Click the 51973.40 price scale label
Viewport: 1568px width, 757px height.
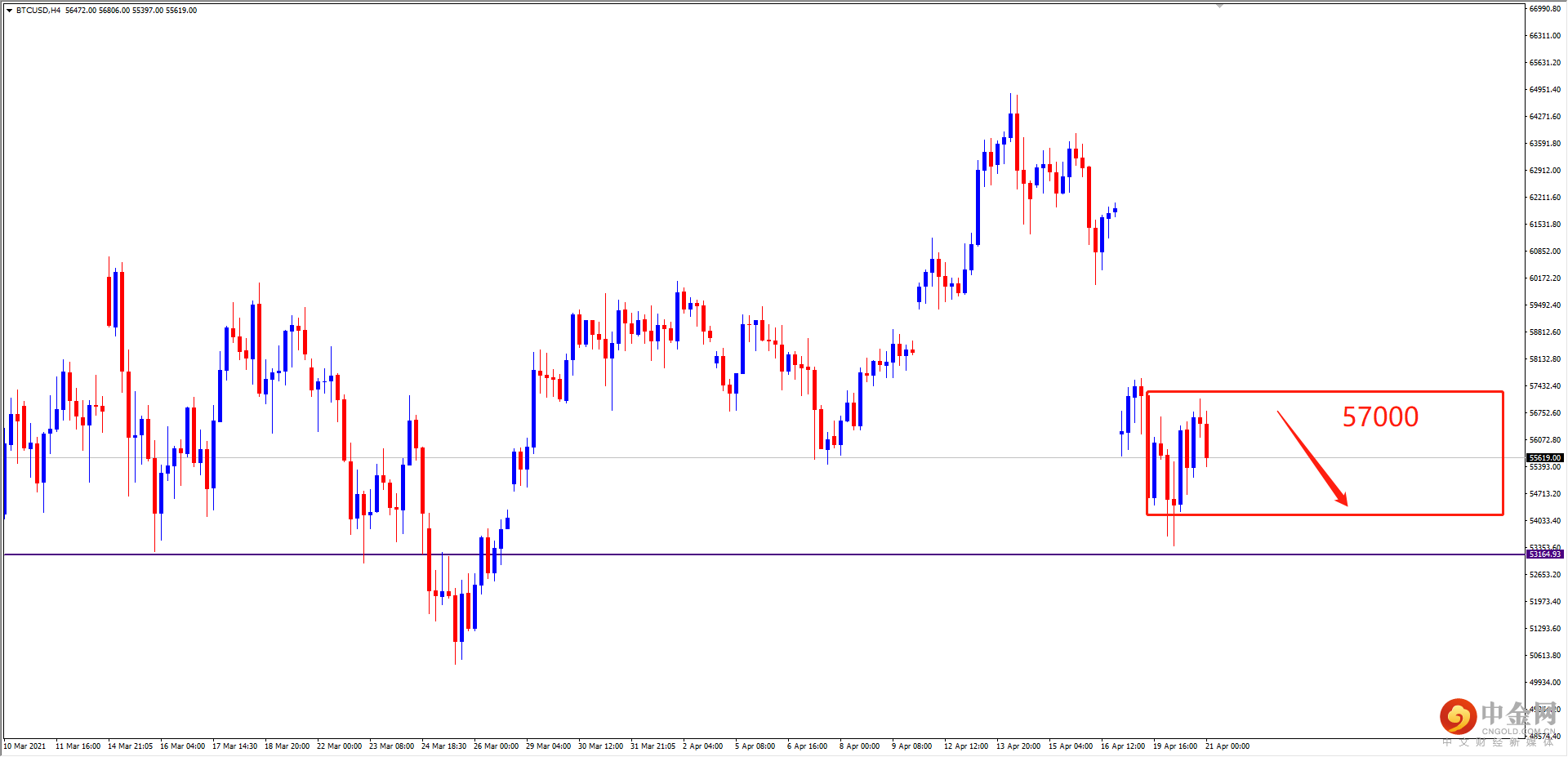click(1544, 602)
